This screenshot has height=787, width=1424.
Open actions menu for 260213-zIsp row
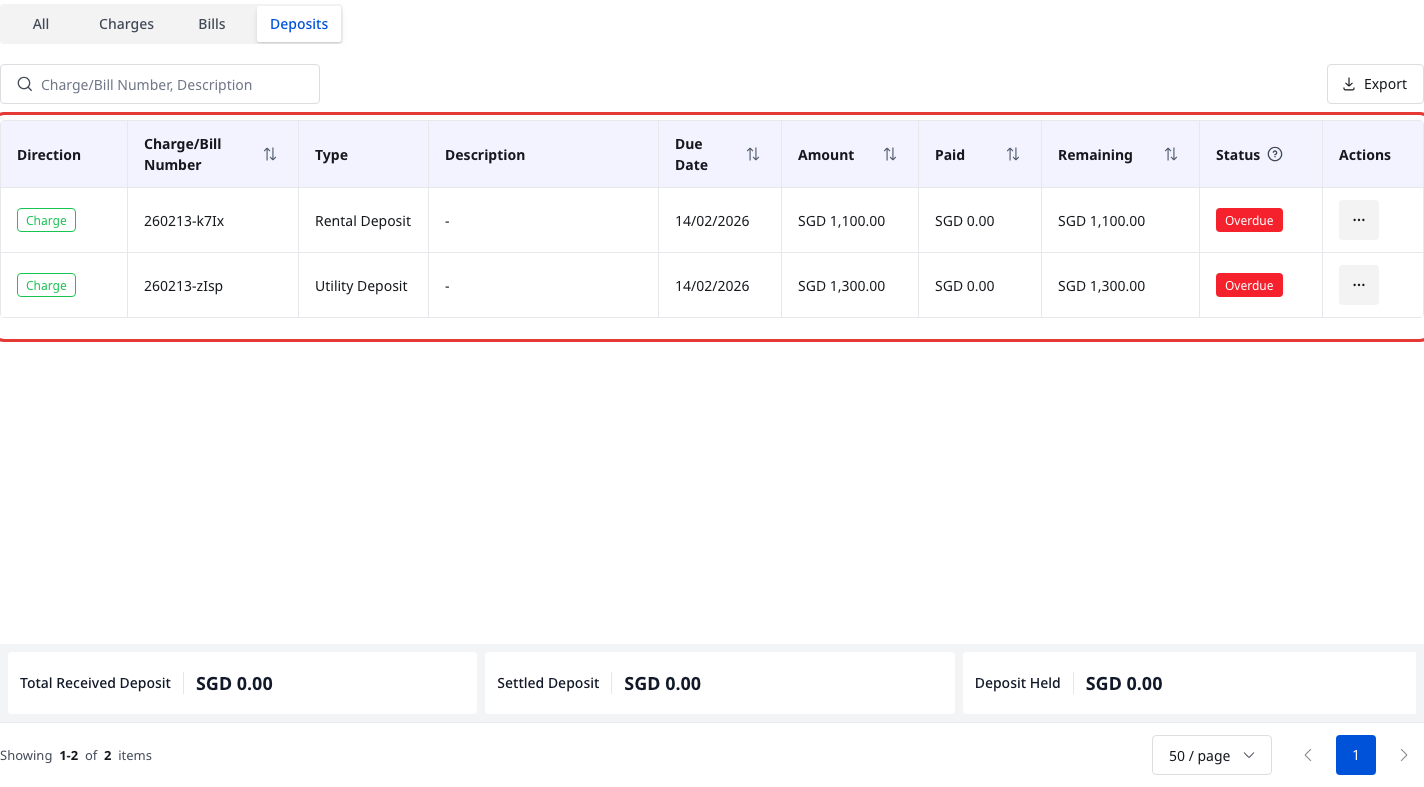pos(1359,285)
